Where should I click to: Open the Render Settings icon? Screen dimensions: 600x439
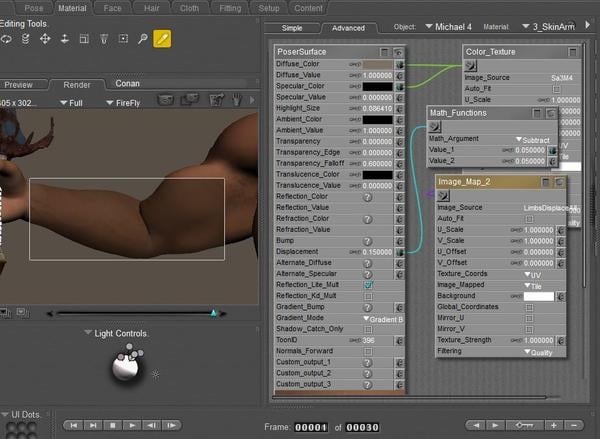(217, 100)
